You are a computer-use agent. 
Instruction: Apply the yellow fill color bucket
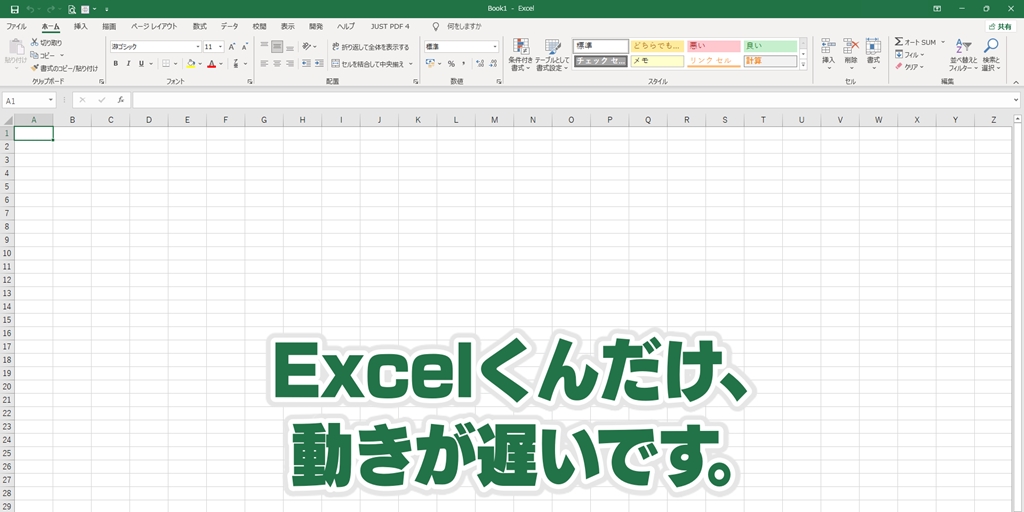(191, 63)
